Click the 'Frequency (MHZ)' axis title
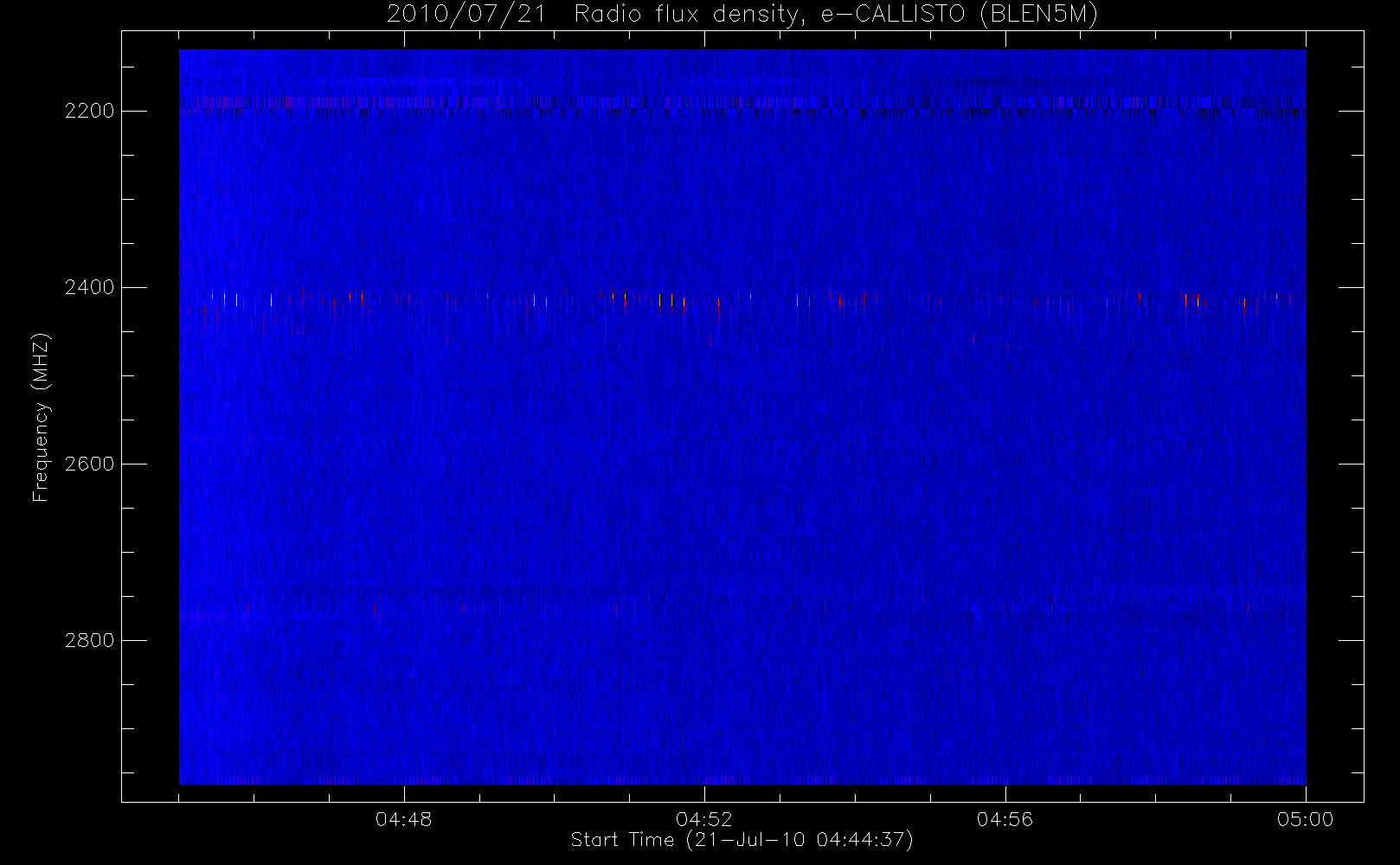This screenshot has height=865, width=1400. coord(41,417)
